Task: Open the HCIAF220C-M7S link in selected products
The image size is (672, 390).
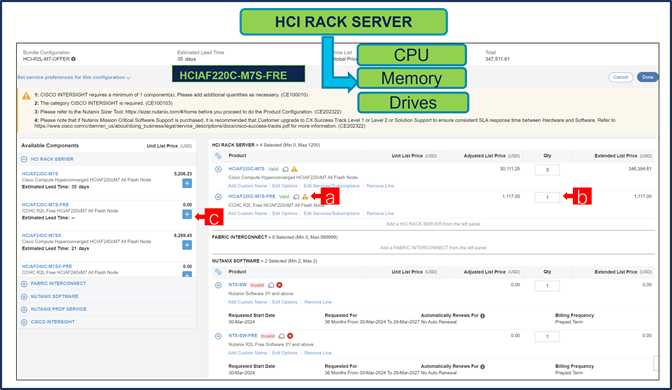Action: [x=246, y=169]
